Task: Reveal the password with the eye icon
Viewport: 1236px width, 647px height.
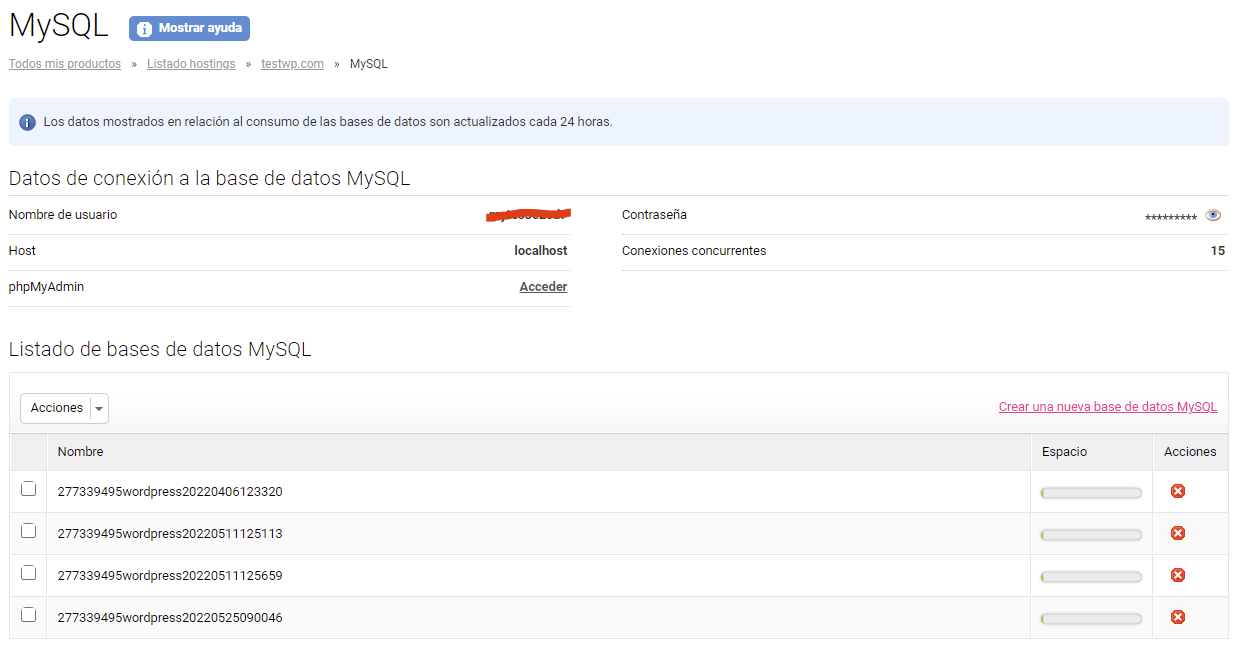Action: [1213, 215]
